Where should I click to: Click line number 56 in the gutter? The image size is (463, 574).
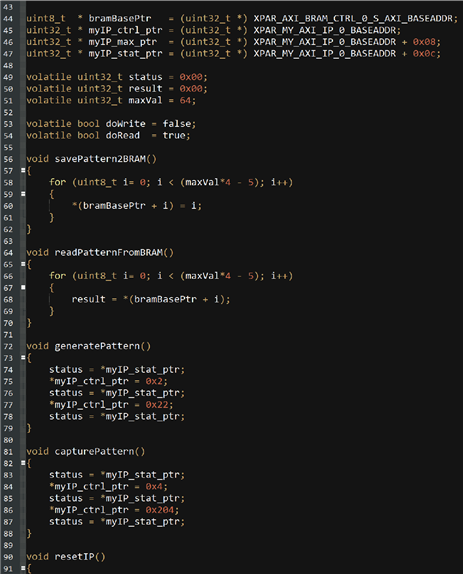pyautogui.click(x=8, y=159)
